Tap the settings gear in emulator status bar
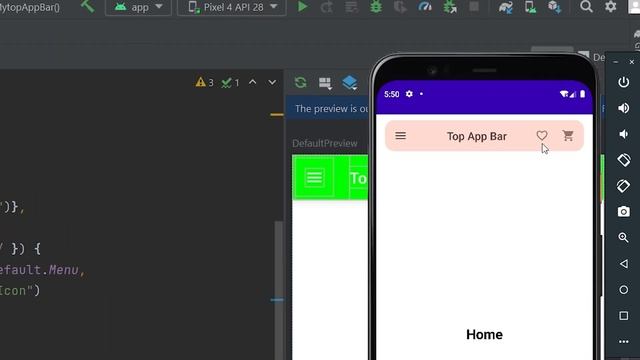The height and width of the screenshot is (360, 640). click(x=409, y=94)
